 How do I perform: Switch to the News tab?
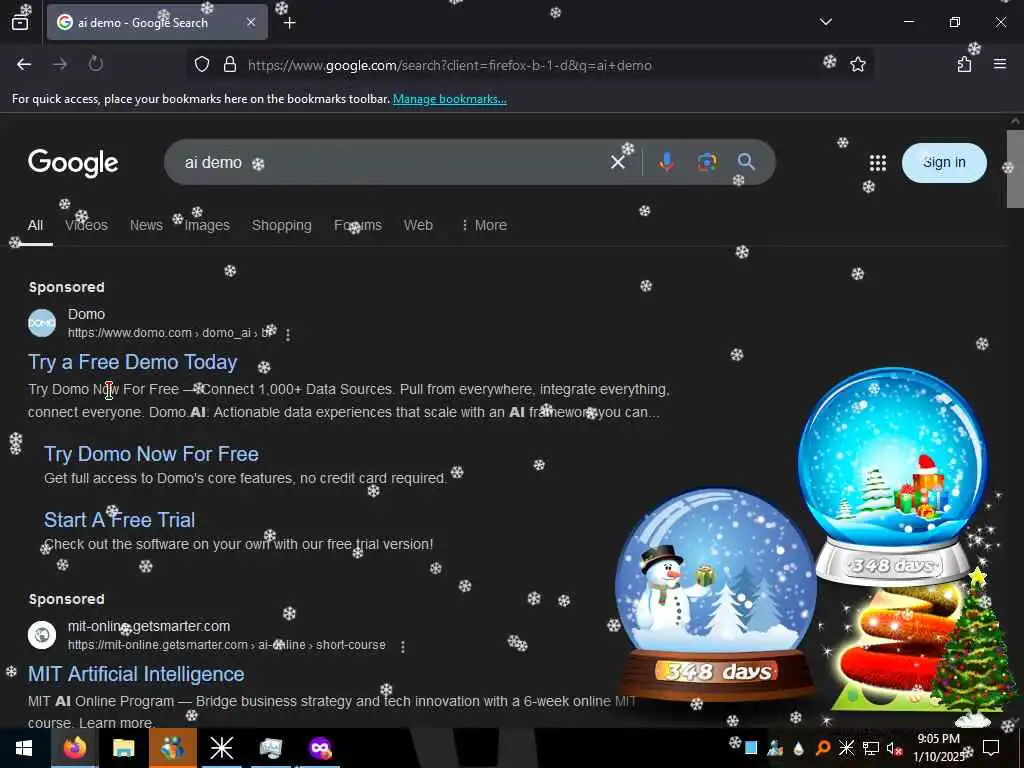pyautogui.click(x=146, y=225)
